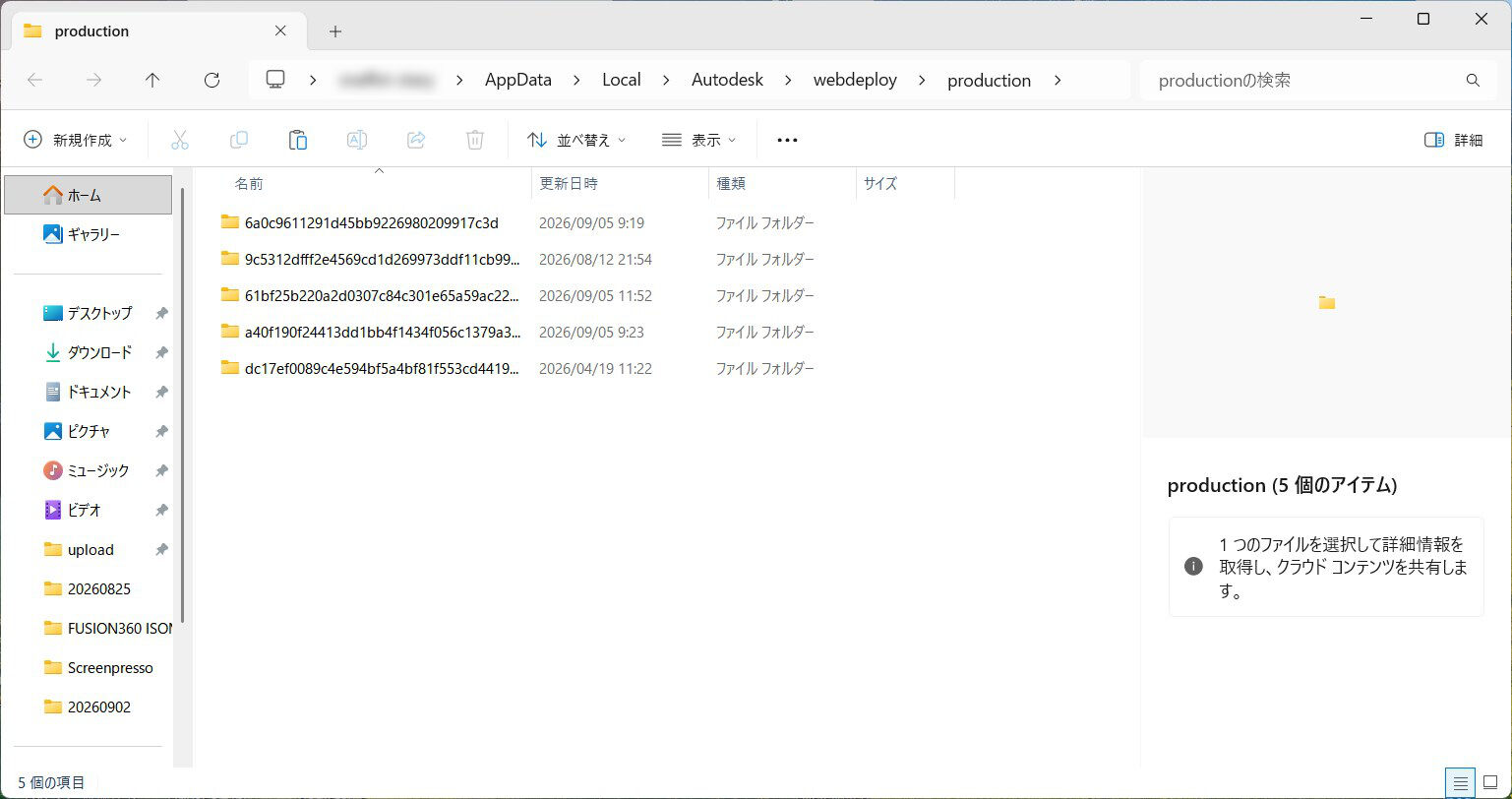Viewport: 1512px width, 799px height.
Task: Click the Delete trash can icon
Action: click(475, 140)
